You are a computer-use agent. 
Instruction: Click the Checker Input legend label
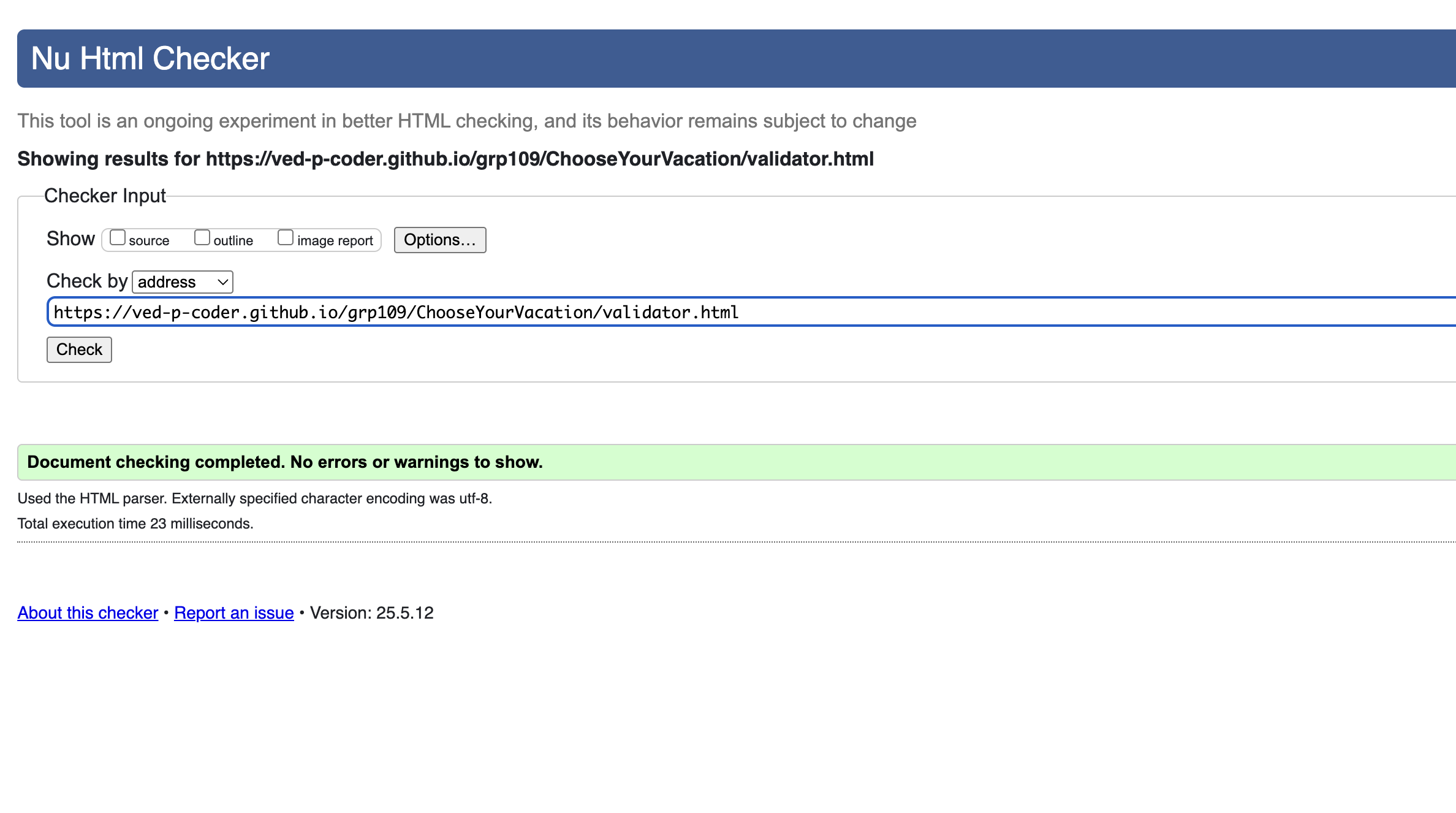pos(105,196)
